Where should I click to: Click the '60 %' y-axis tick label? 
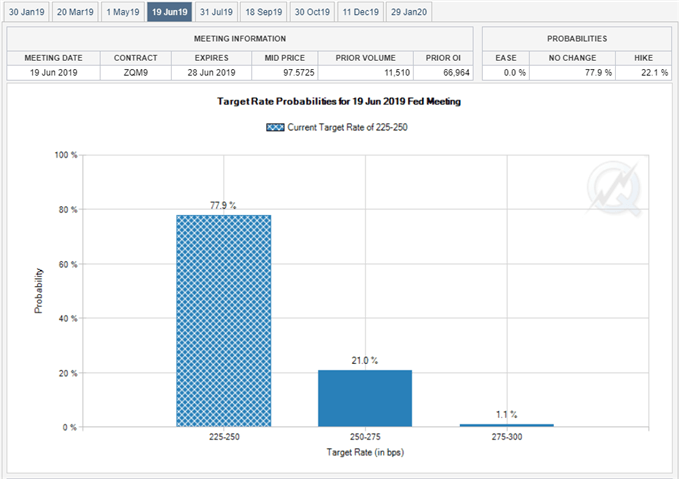coord(68,264)
